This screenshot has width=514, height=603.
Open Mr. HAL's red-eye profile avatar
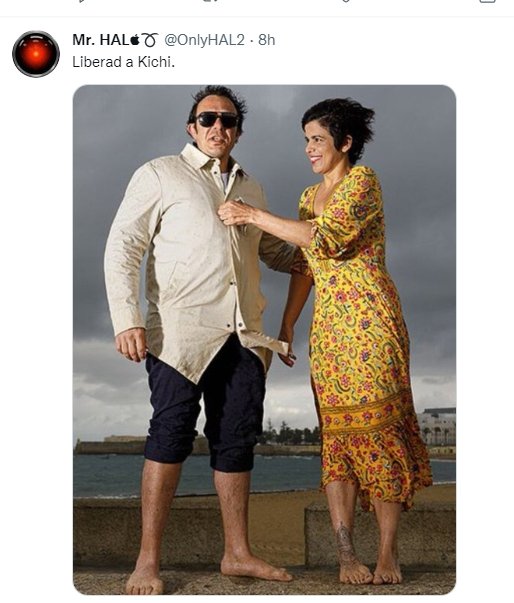point(36,54)
